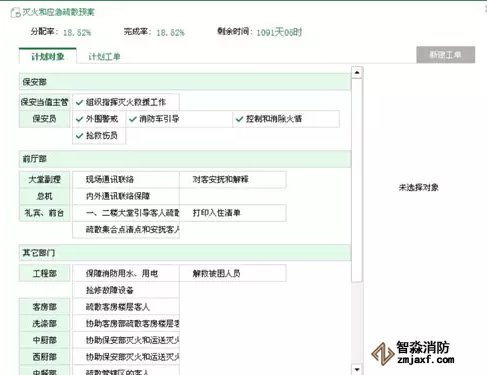Collapse the 其它部门 section header
This screenshot has height=375, width=487.
pyautogui.click(x=185, y=253)
